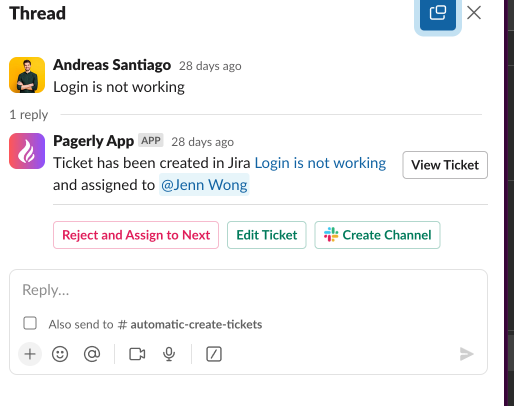Open the @Jenn Wong mention

coord(204,185)
